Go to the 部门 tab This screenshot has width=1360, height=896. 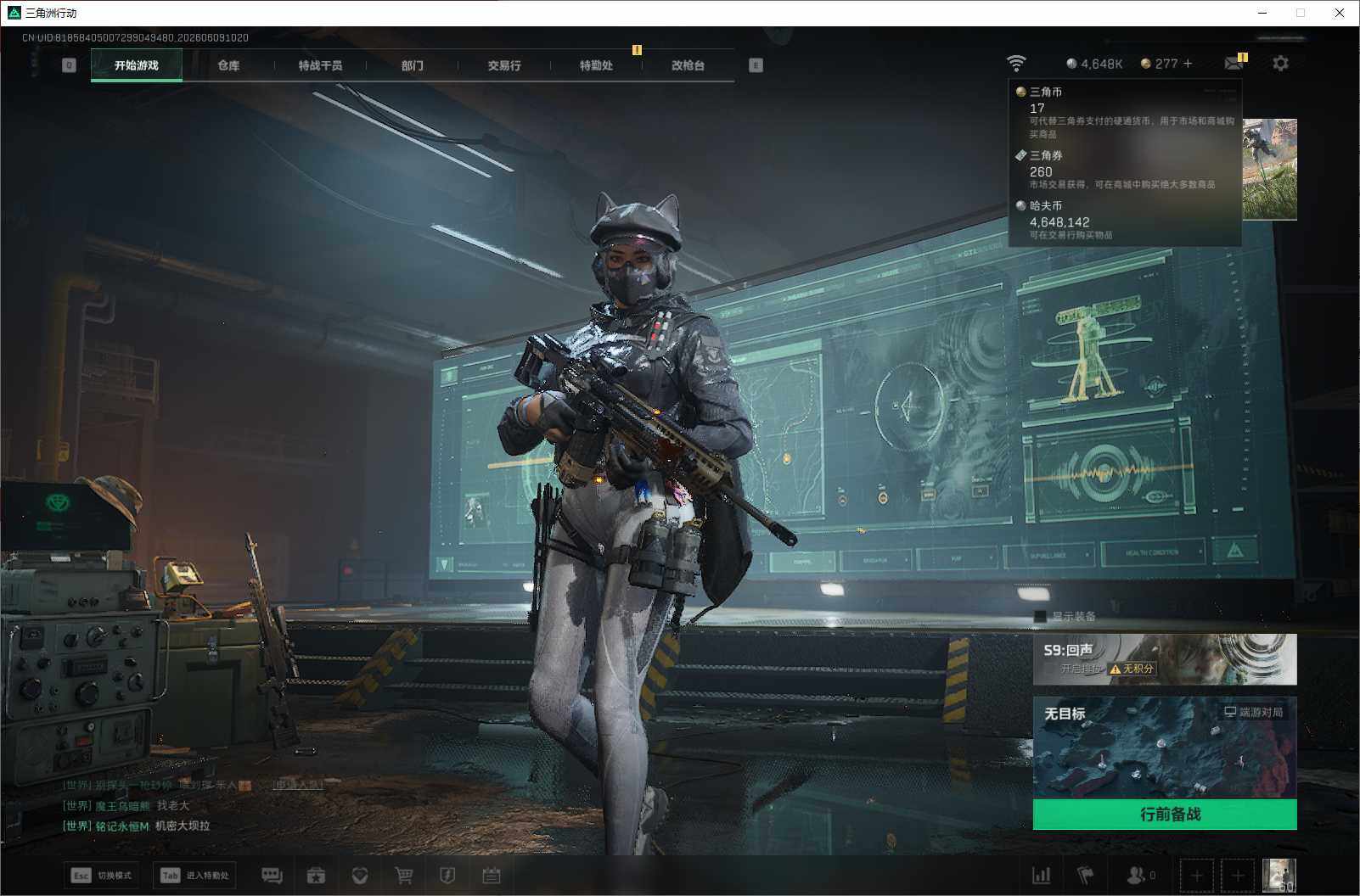pos(413,65)
